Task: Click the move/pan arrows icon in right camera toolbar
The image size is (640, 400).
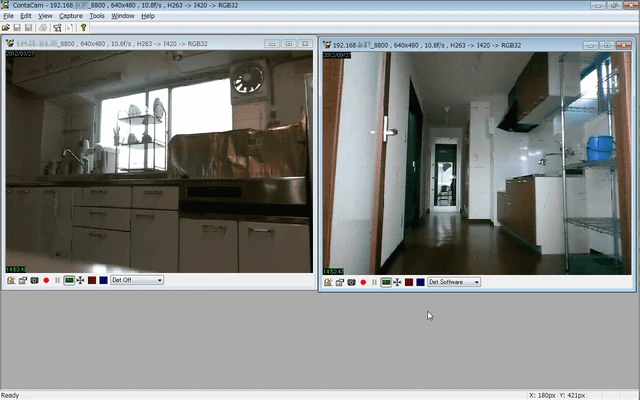Action: pyautogui.click(x=397, y=282)
